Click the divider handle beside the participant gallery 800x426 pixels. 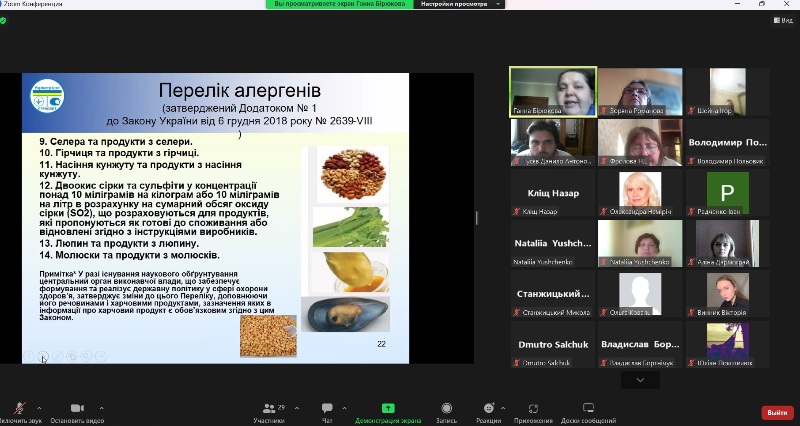click(x=477, y=218)
